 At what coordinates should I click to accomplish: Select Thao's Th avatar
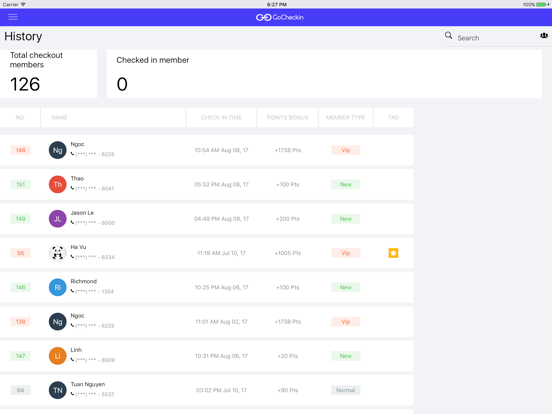point(57,184)
